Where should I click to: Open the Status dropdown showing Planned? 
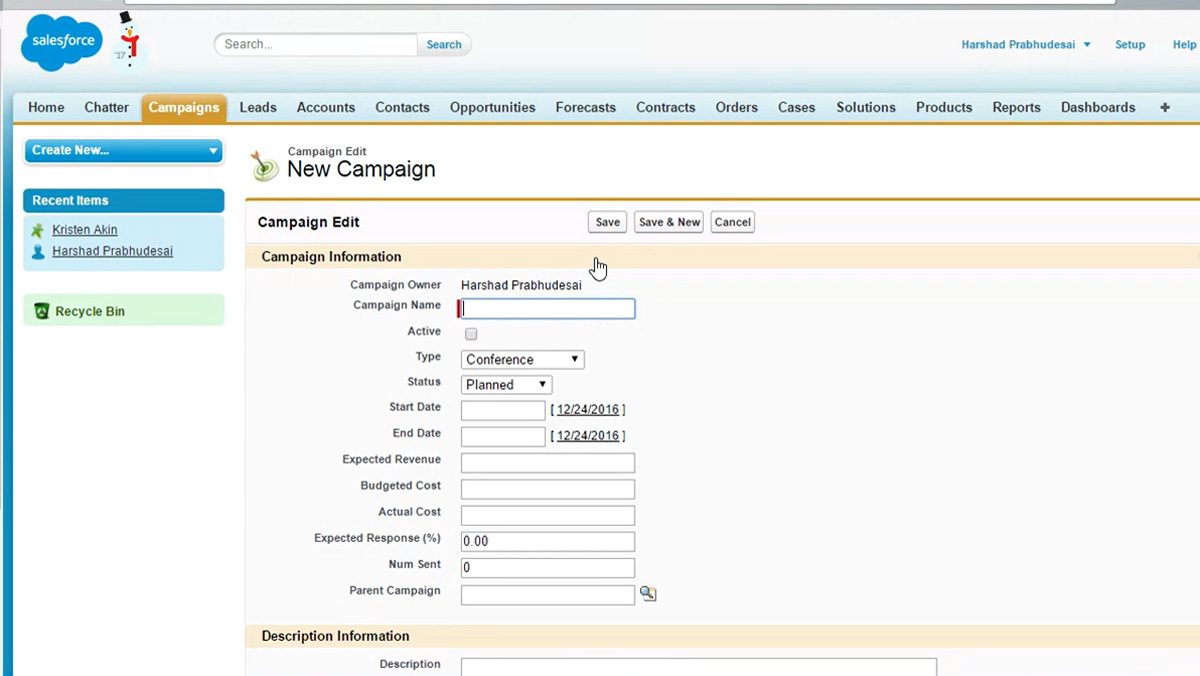(506, 384)
